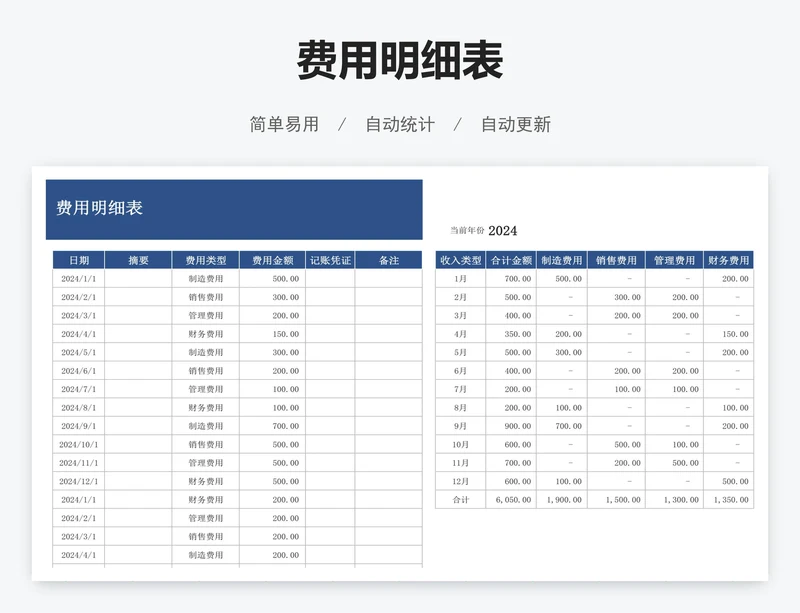Click the date cell 2024/12/1
The image size is (800, 613).
(79, 481)
